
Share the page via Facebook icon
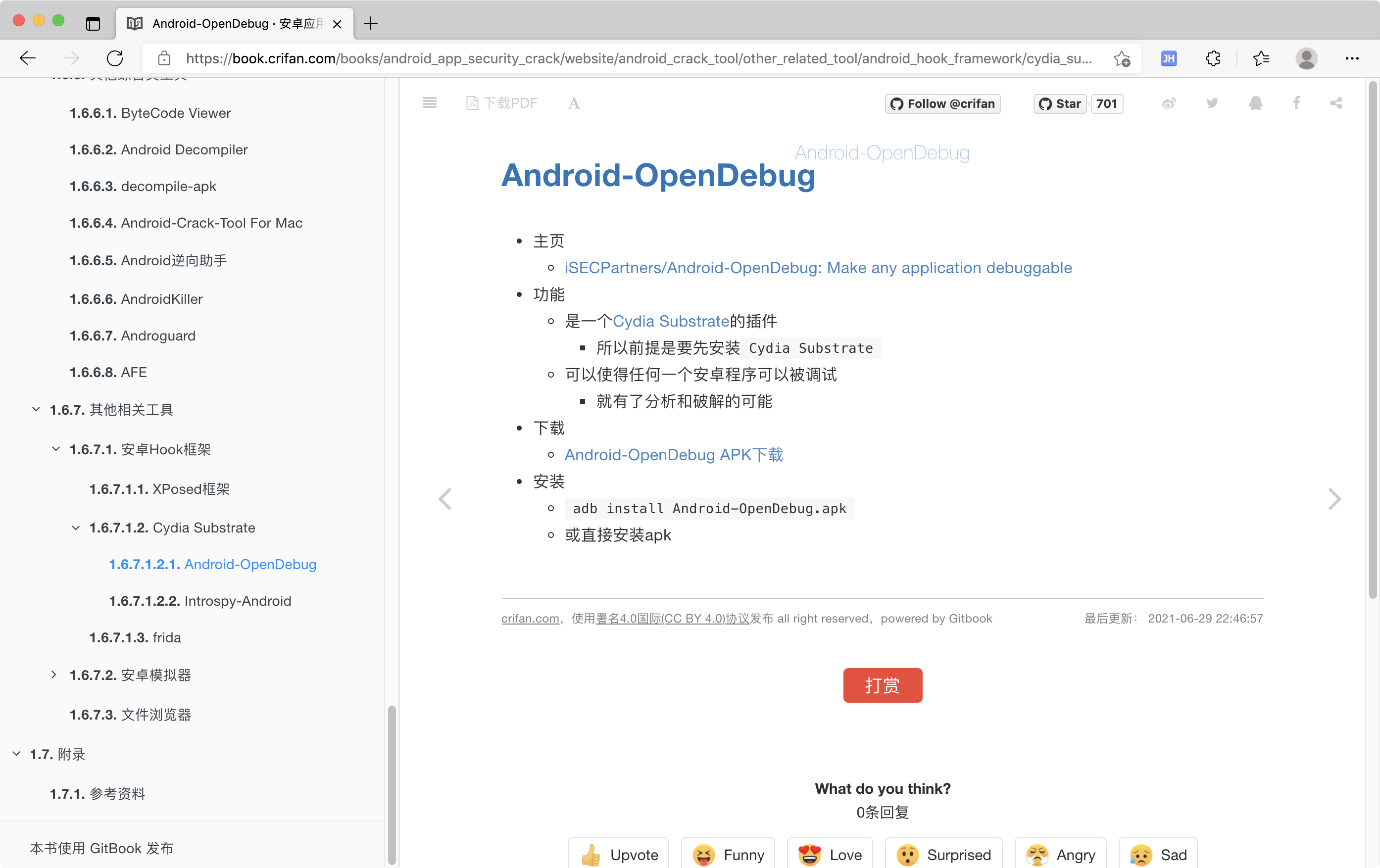pyautogui.click(x=1296, y=103)
